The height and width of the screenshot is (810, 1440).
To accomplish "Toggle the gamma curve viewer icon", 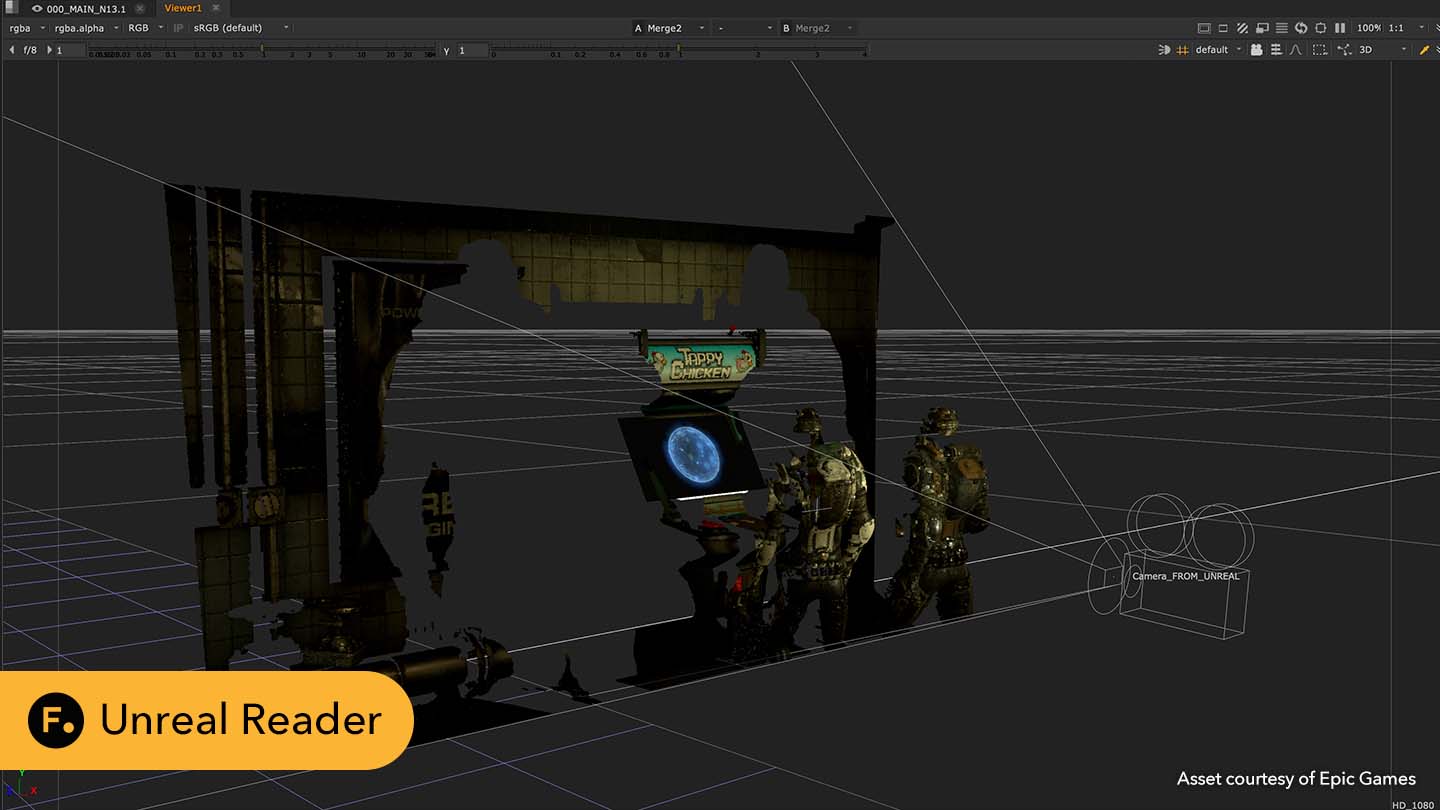I will (x=1297, y=49).
